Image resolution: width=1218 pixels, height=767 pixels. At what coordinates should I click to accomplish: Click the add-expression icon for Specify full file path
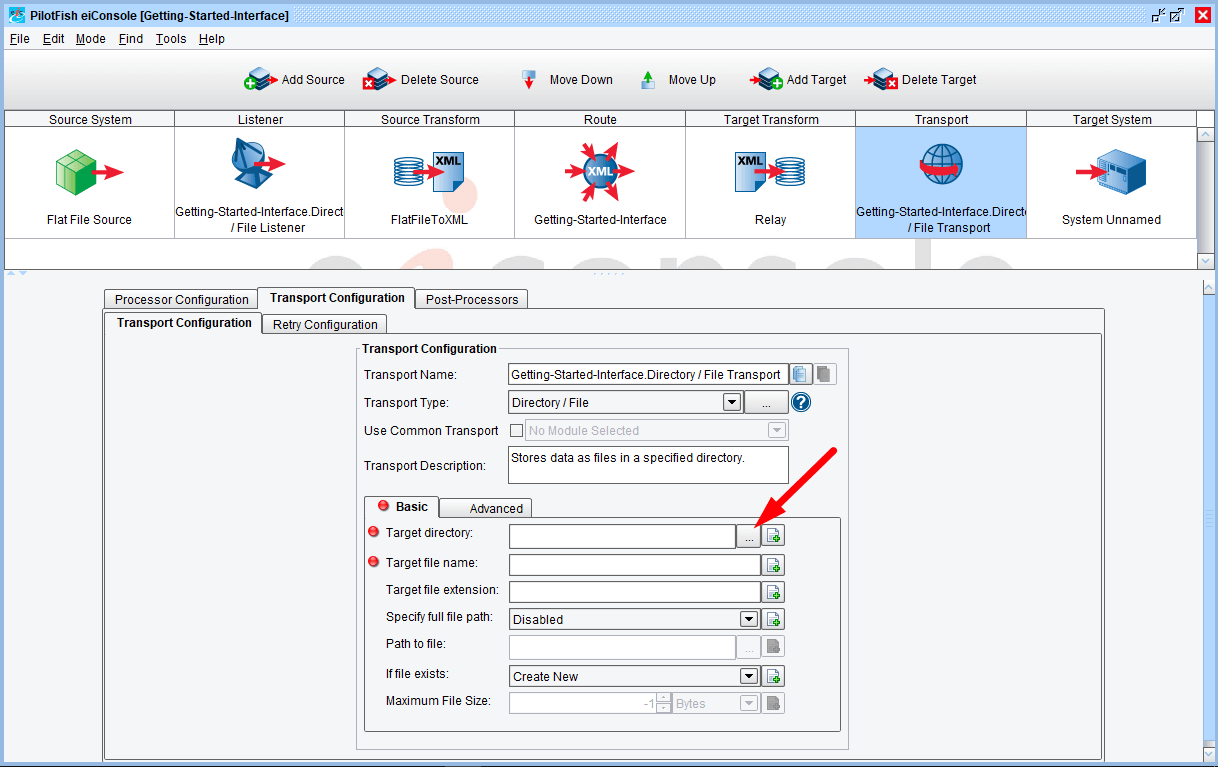pyautogui.click(x=774, y=619)
